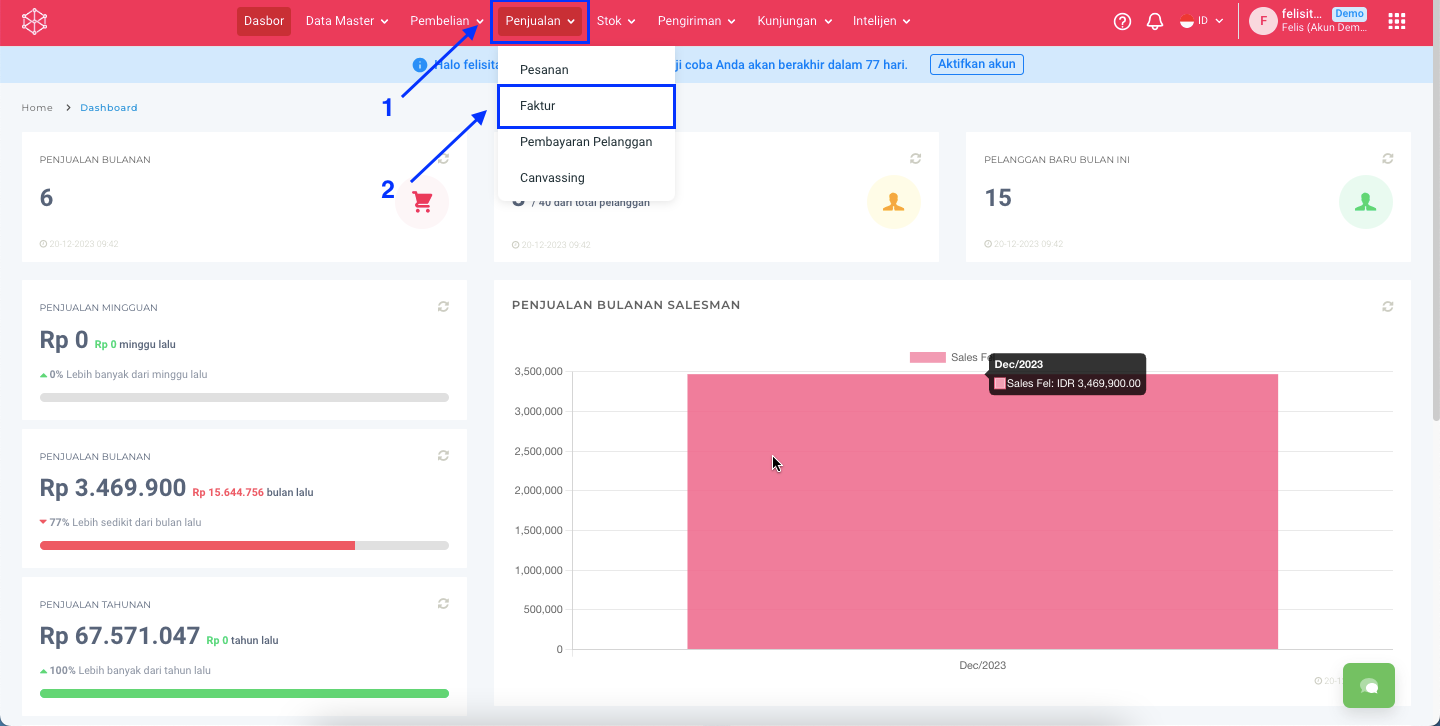1440x726 pixels.
Task: Refresh the Penjualan Tahunan card
Action: point(443,604)
